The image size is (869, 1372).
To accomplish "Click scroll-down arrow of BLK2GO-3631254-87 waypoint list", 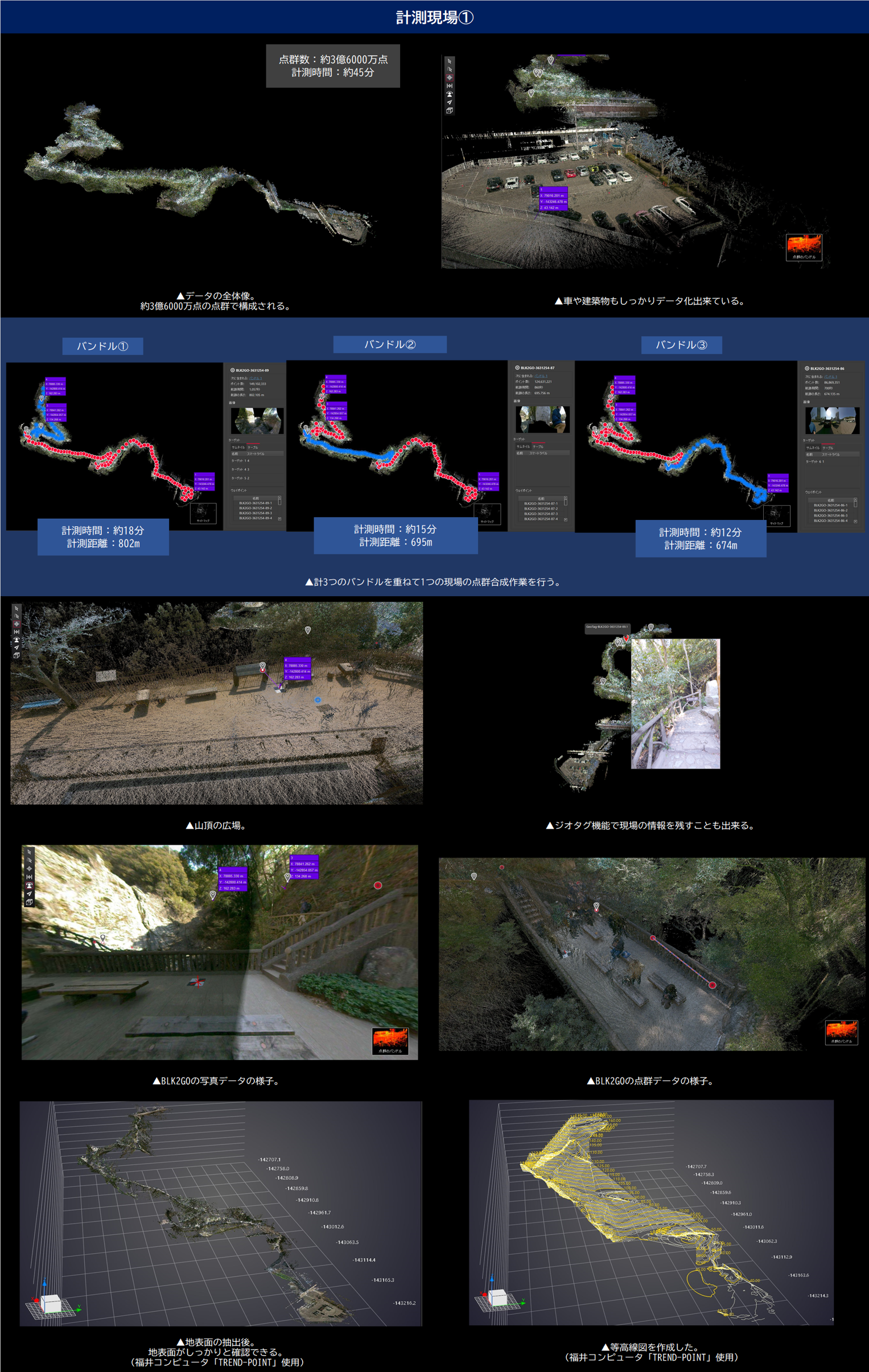I will [x=566, y=520].
